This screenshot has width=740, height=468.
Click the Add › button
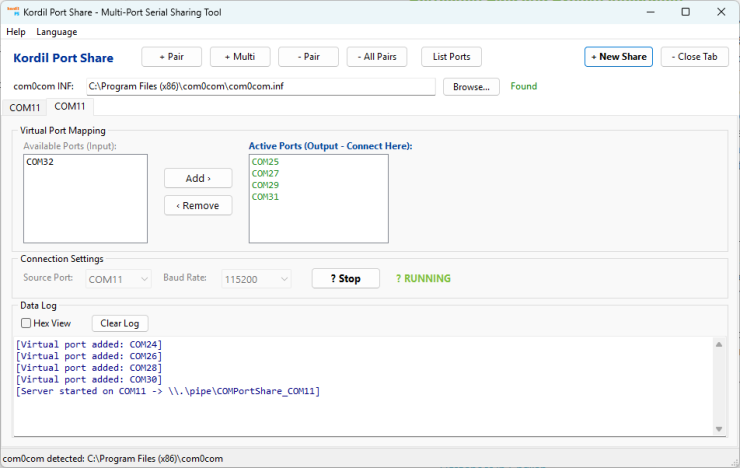[198, 178]
